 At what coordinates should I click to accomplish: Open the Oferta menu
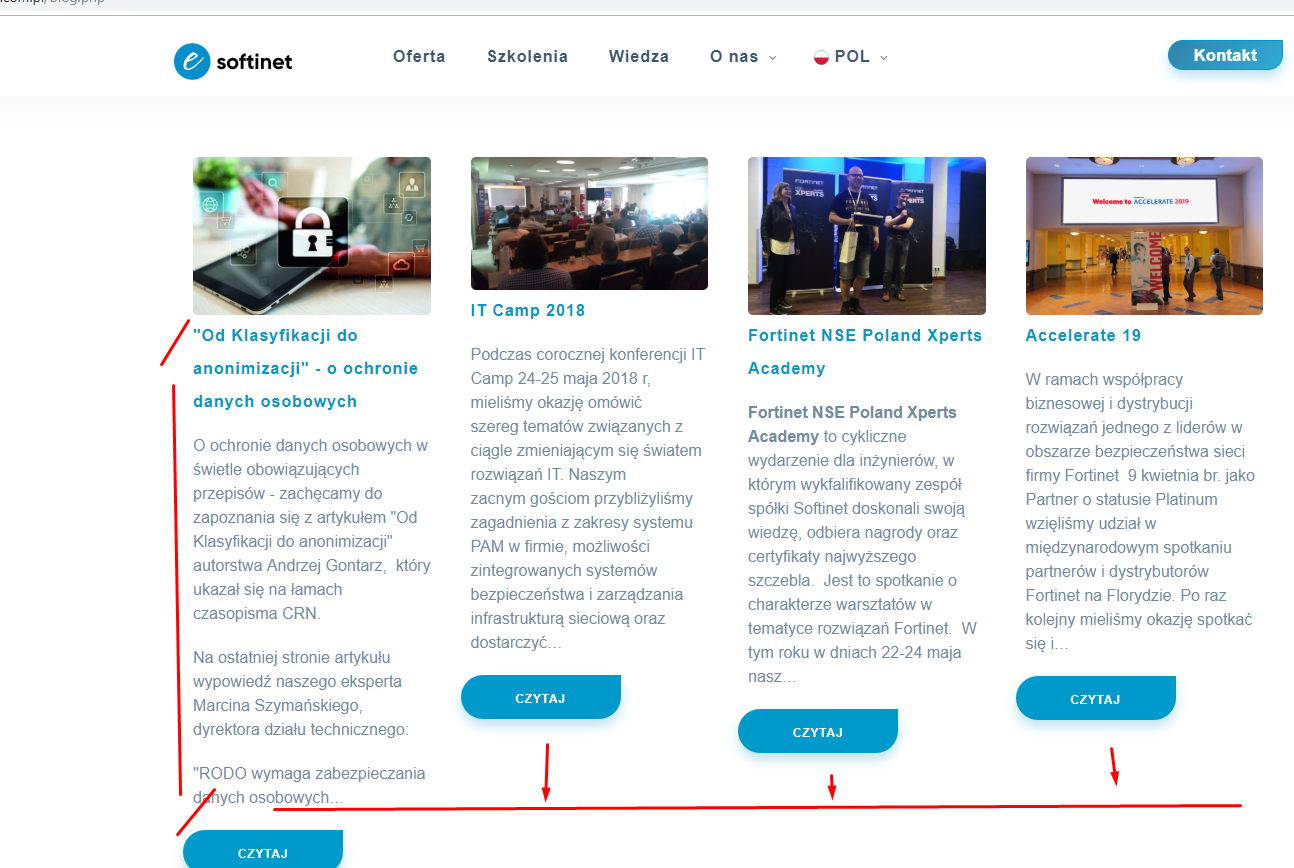click(419, 56)
